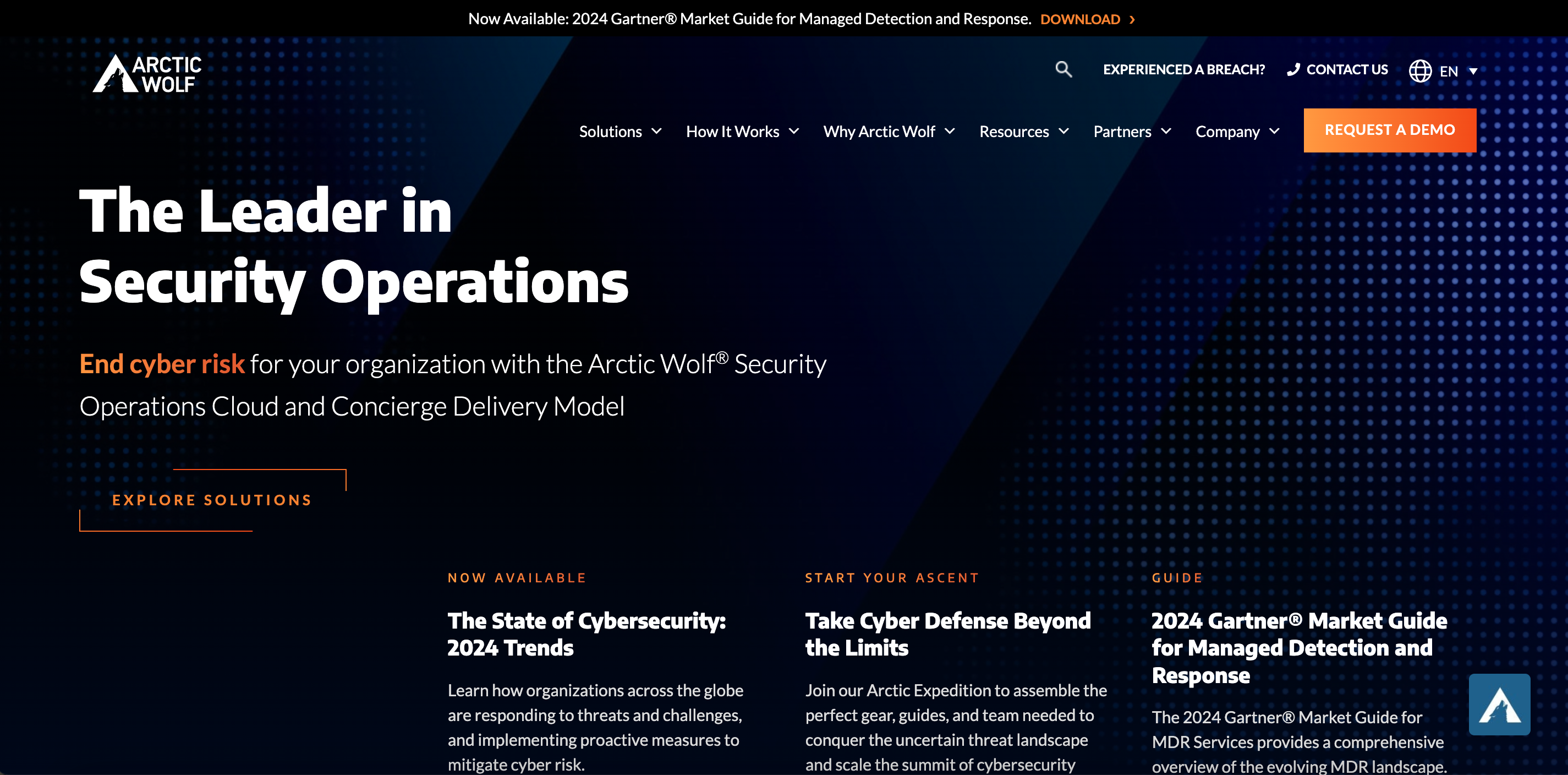This screenshot has width=1568, height=775.
Task: Open the Partners menu
Action: click(1122, 132)
